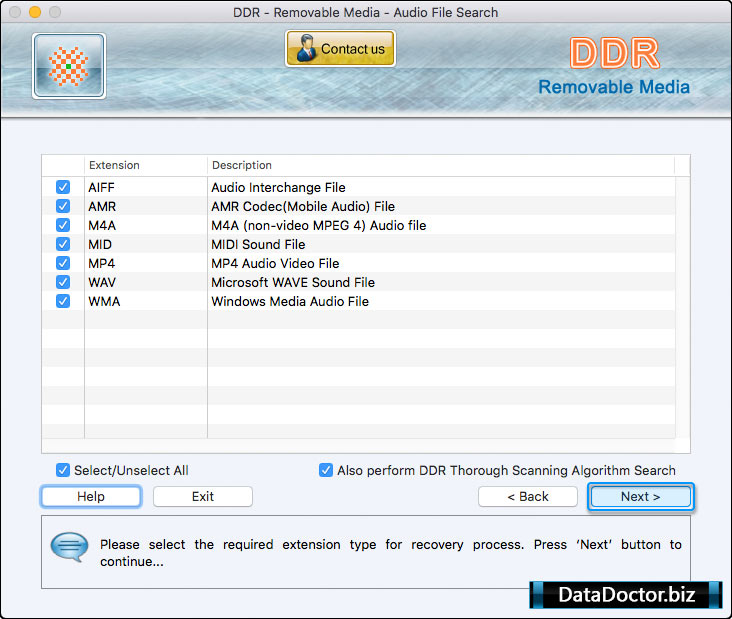The image size is (732, 619).
Task: Click the speech bubble info icon
Action: coord(69,547)
